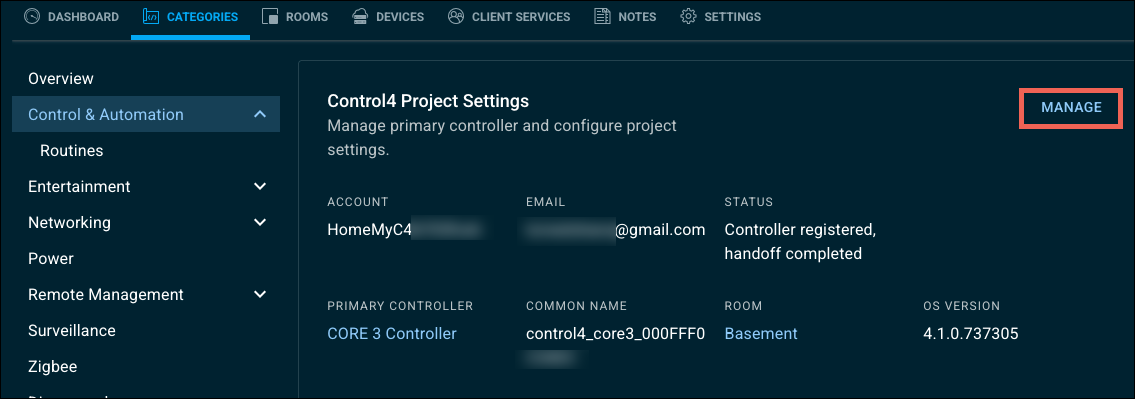
Task: Collapse the Control & Automation section
Action: coord(261,114)
